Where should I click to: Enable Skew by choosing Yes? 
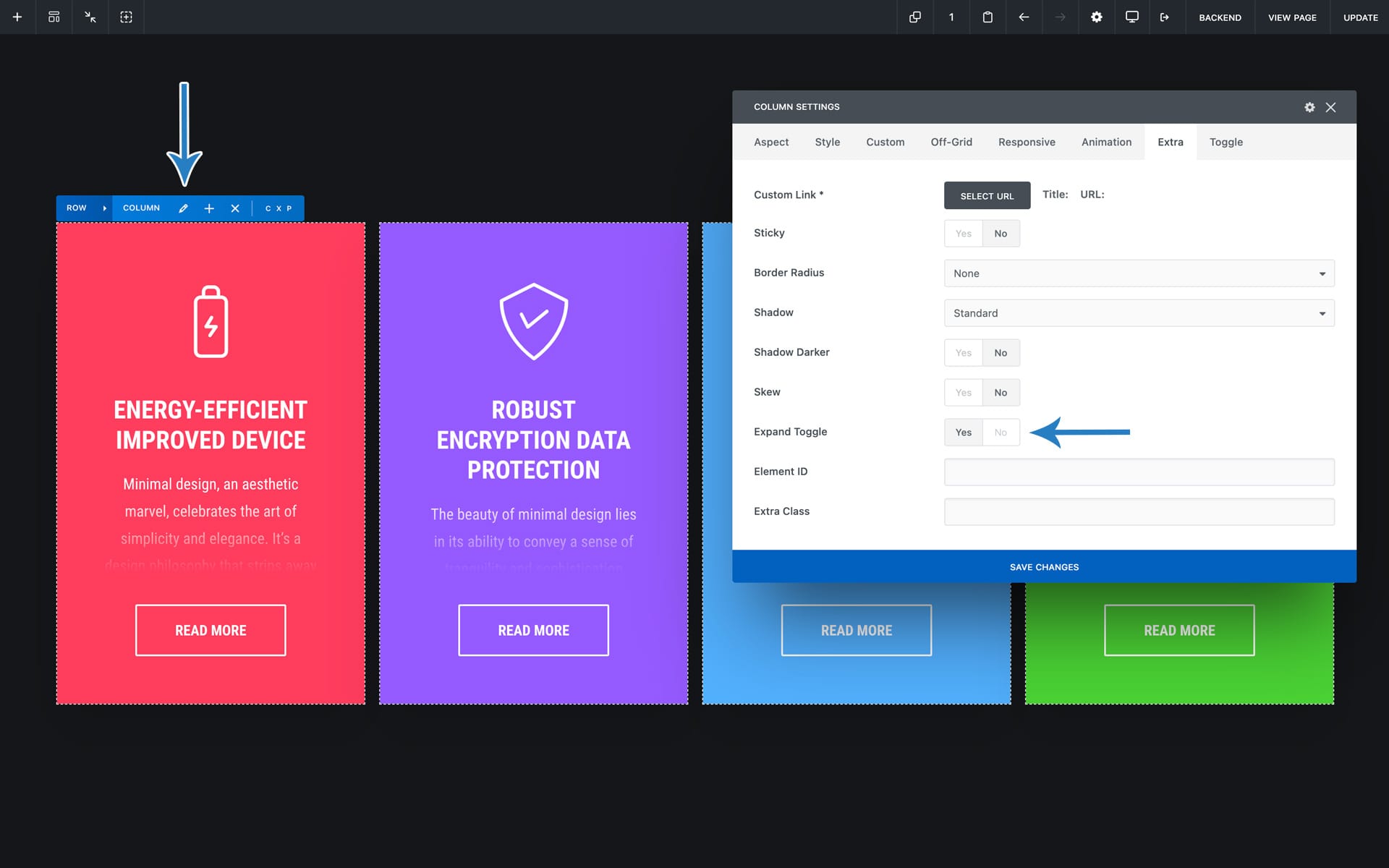click(x=963, y=393)
